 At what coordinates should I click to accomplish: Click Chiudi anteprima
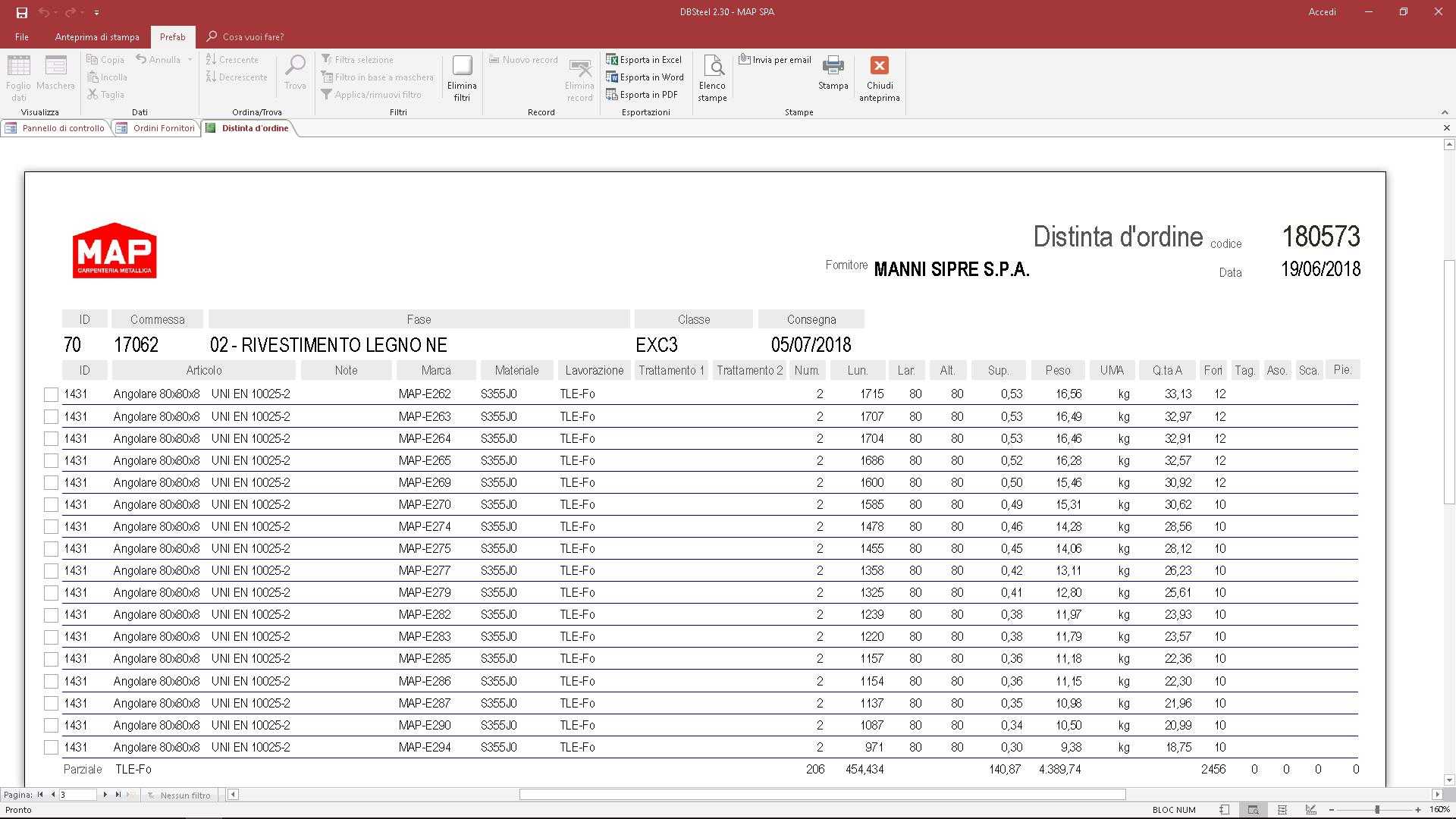(880, 78)
